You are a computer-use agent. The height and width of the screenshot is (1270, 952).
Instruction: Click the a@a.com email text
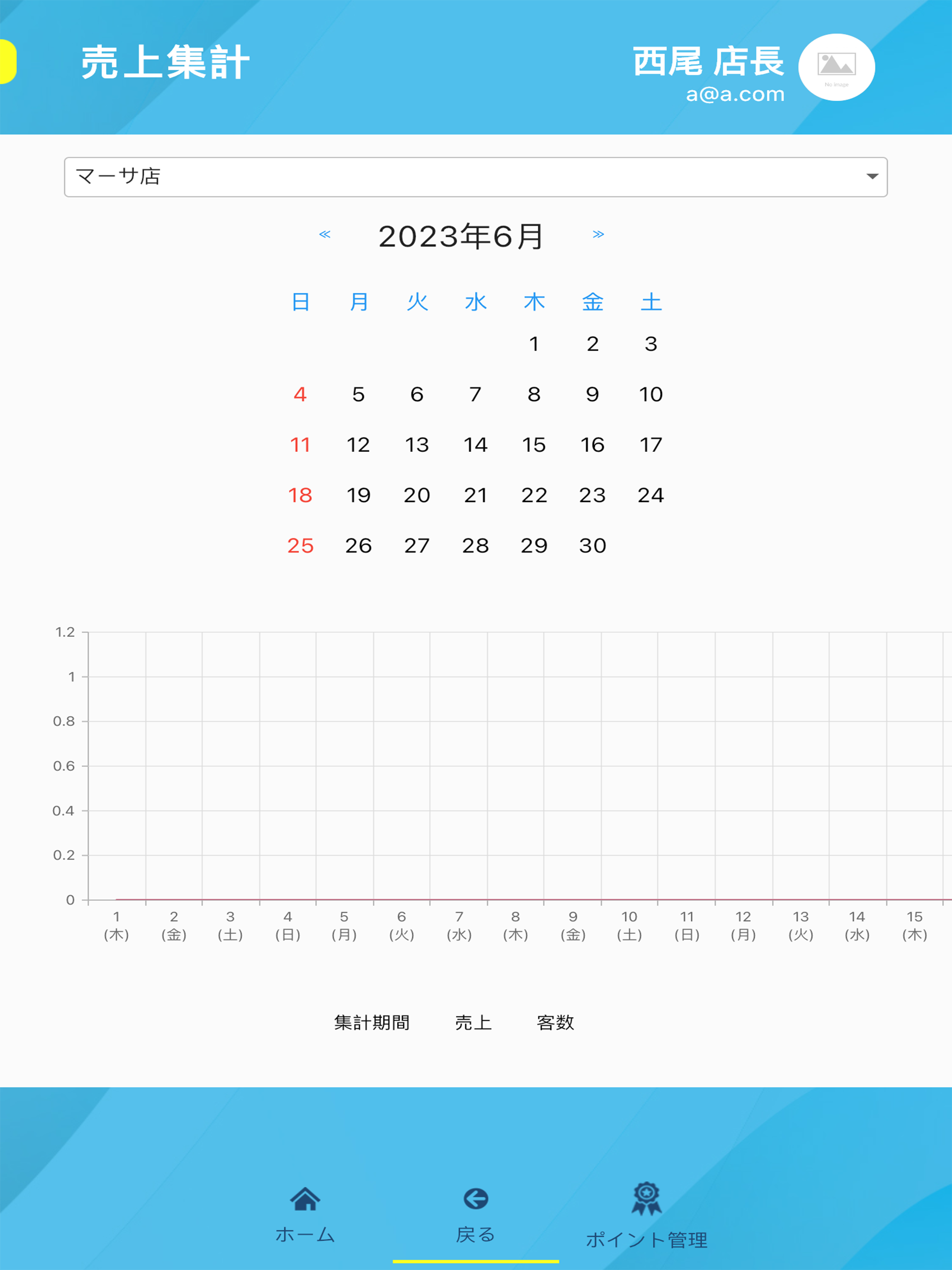[x=735, y=94]
